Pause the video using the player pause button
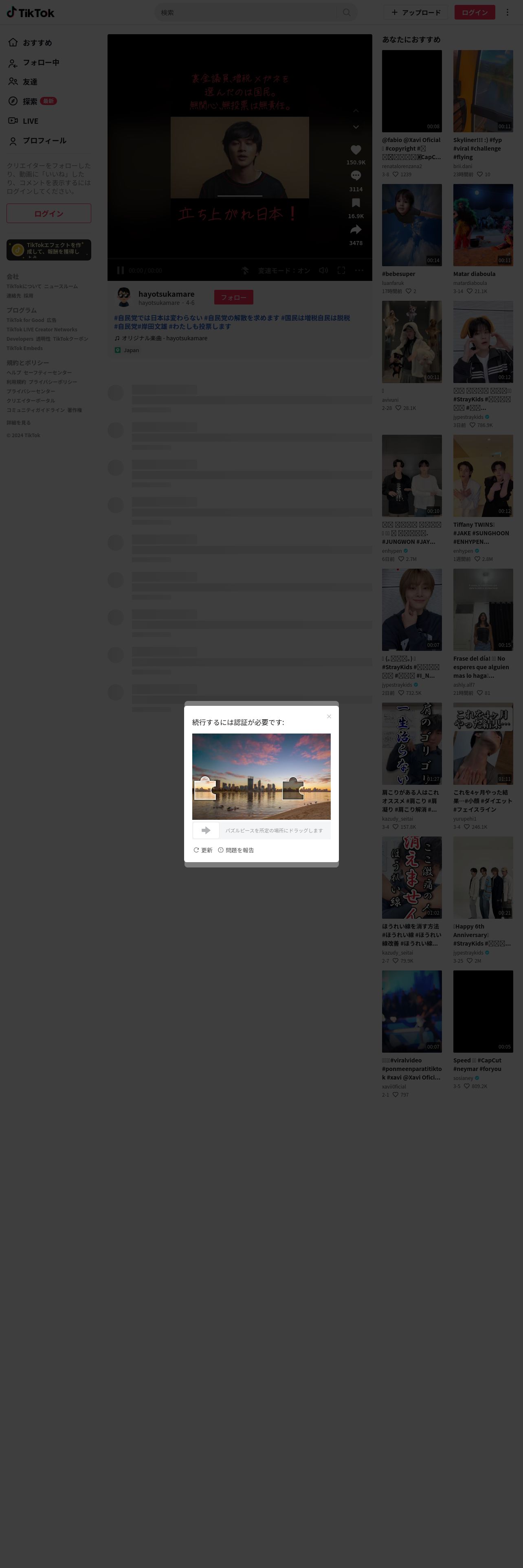The height and width of the screenshot is (1568, 523). pyautogui.click(x=121, y=270)
